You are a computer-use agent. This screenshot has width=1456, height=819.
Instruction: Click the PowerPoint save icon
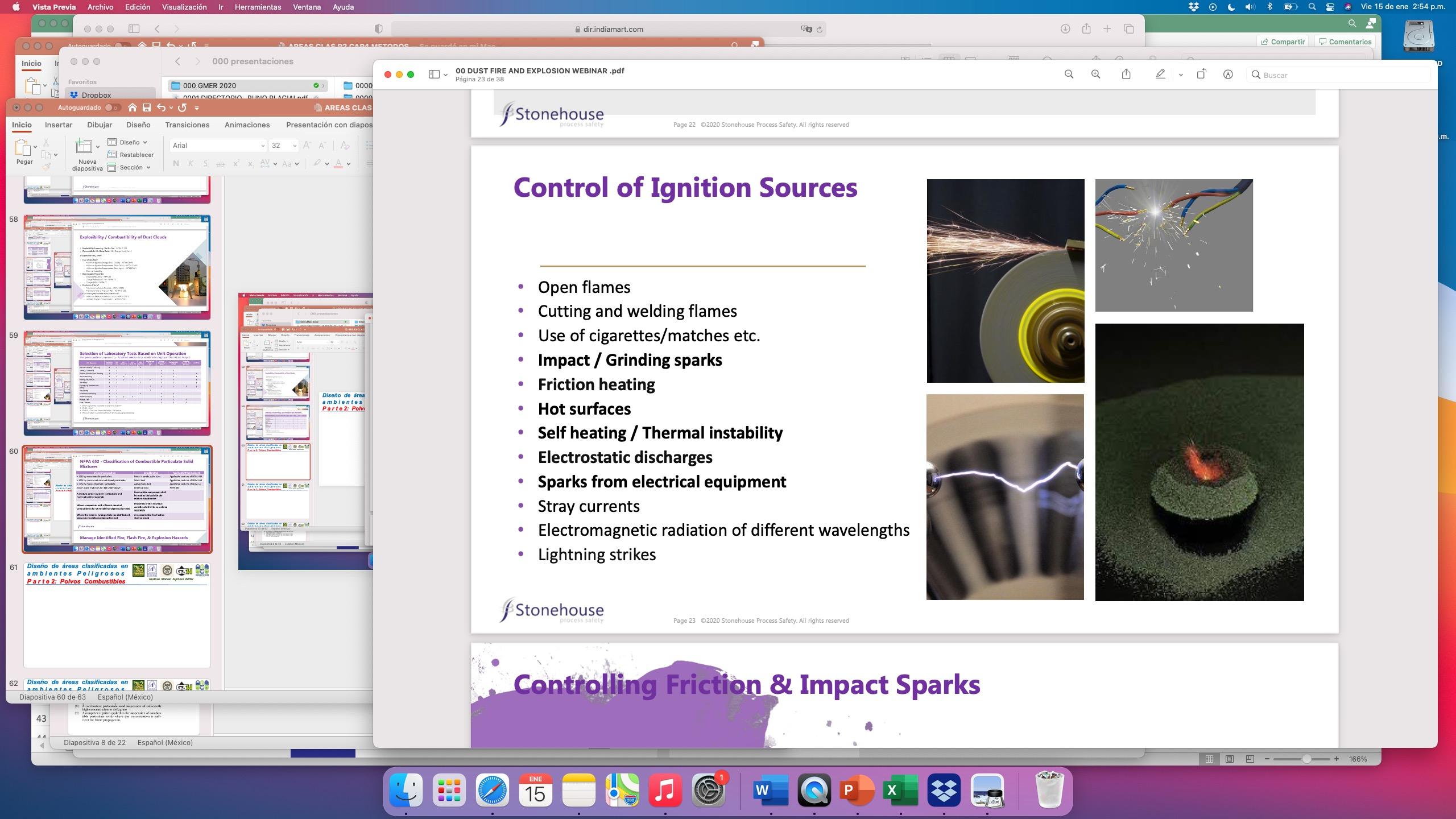click(x=147, y=107)
